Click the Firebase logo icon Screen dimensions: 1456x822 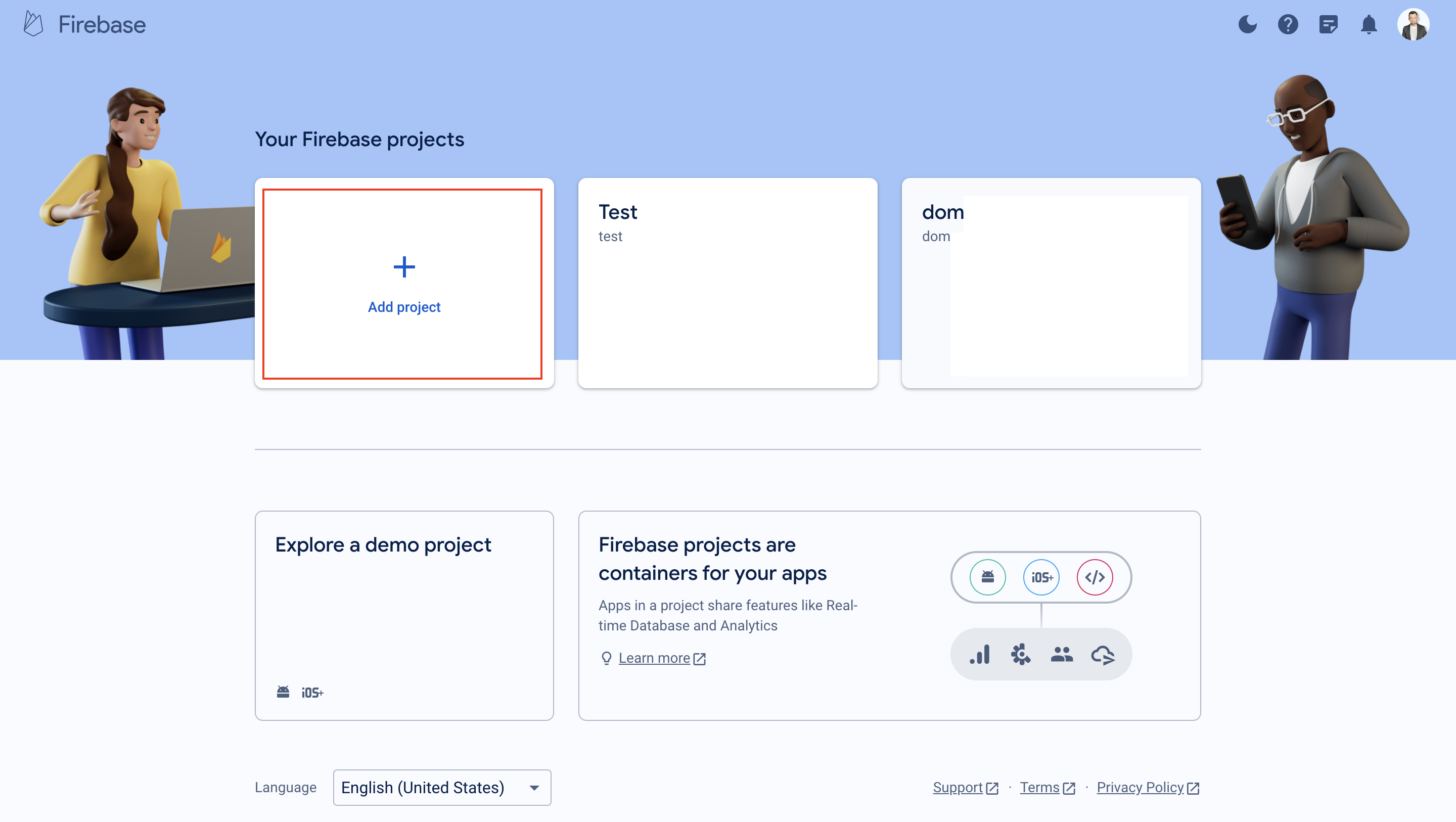(x=33, y=24)
